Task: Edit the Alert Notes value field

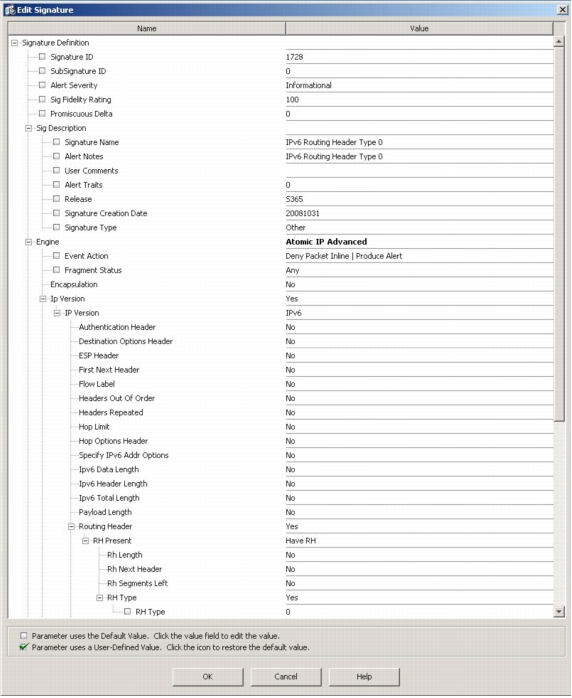Action: [419, 157]
